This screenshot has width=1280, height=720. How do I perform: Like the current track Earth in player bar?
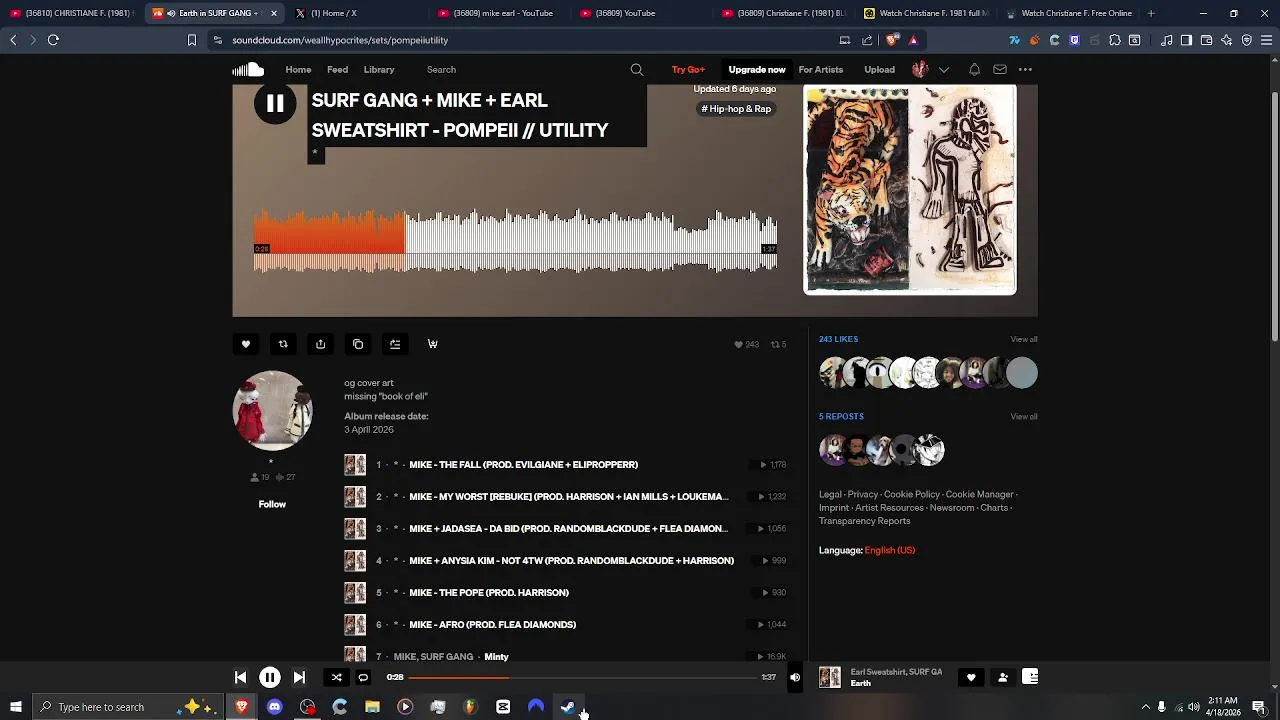point(970,677)
